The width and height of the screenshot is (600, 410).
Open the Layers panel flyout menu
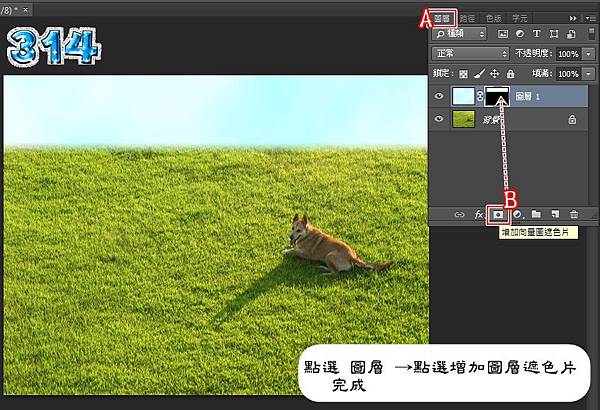coord(589,18)
